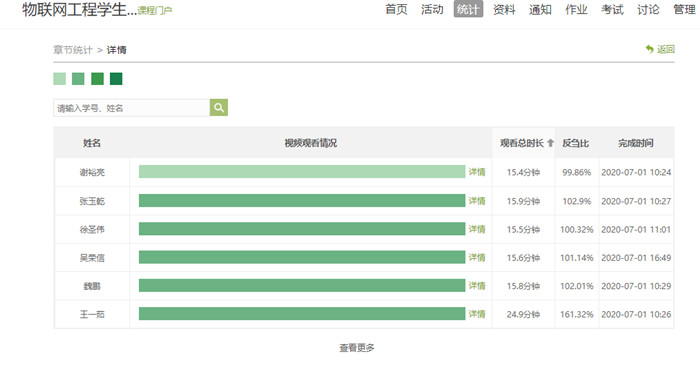Open the 作业 menu item
700x389 pixels.
576,9
